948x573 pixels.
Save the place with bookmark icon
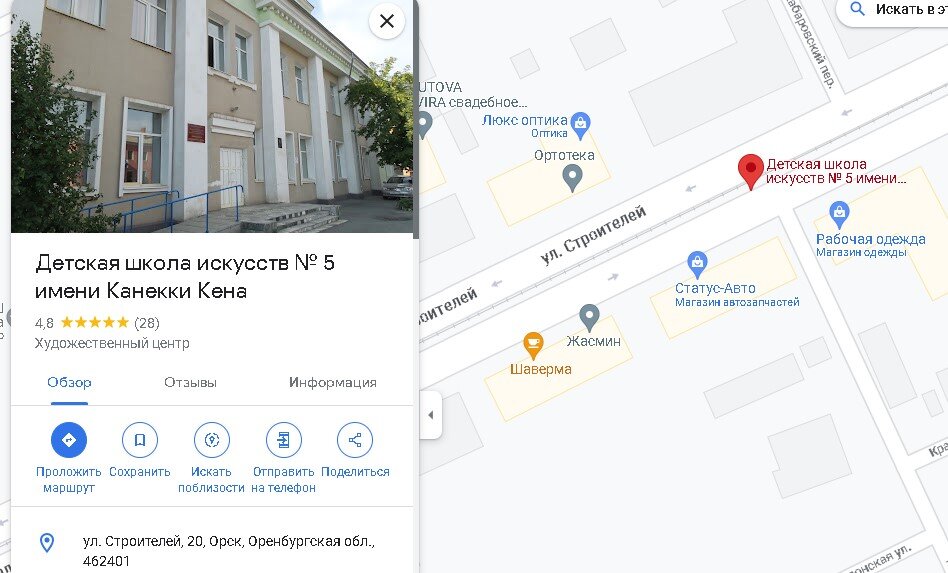point(140,439)
